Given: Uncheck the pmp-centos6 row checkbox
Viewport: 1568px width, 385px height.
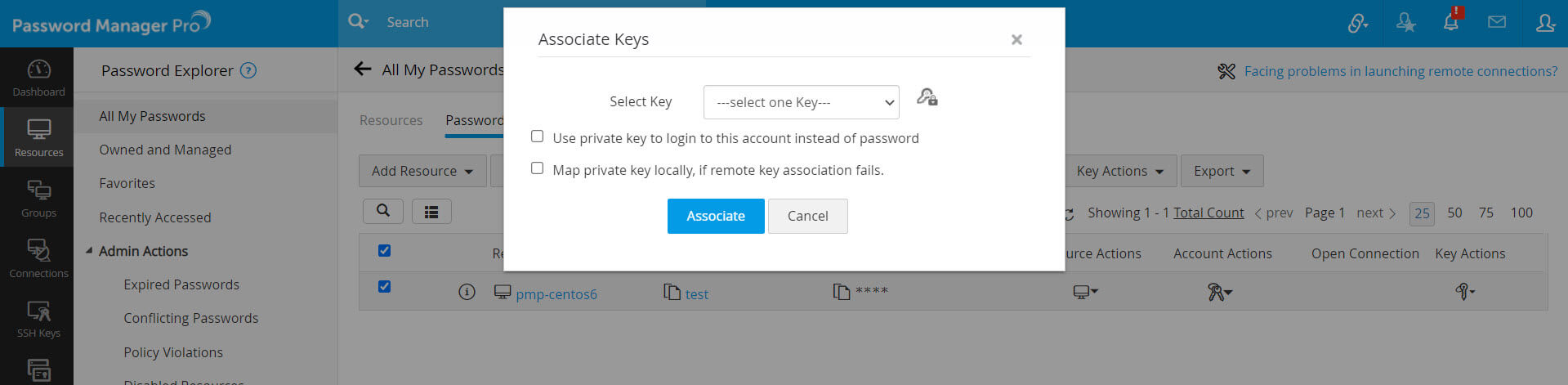Looking at the screenshot, I should [384, 287].
